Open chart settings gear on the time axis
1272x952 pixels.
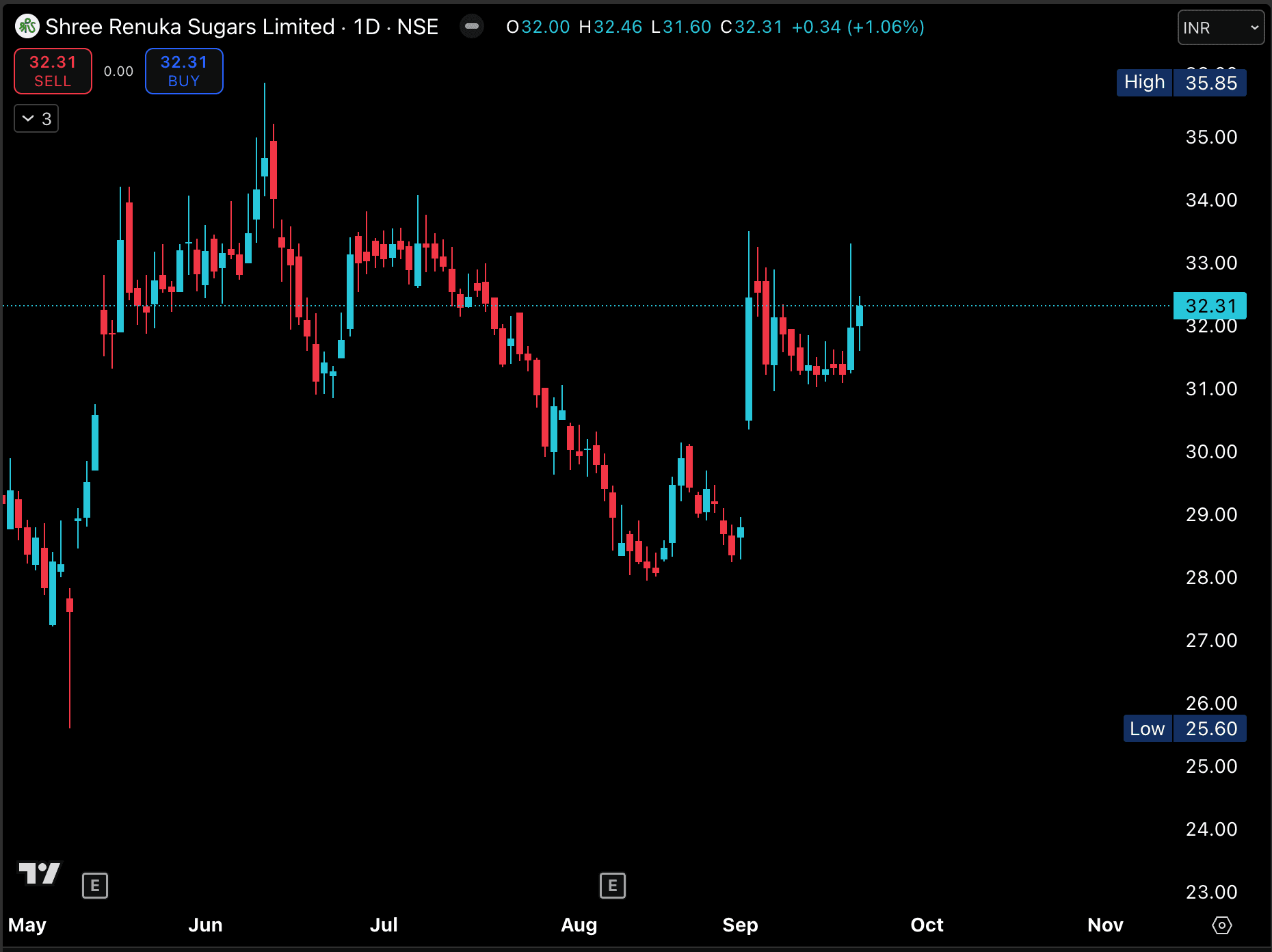[1221, 925]
